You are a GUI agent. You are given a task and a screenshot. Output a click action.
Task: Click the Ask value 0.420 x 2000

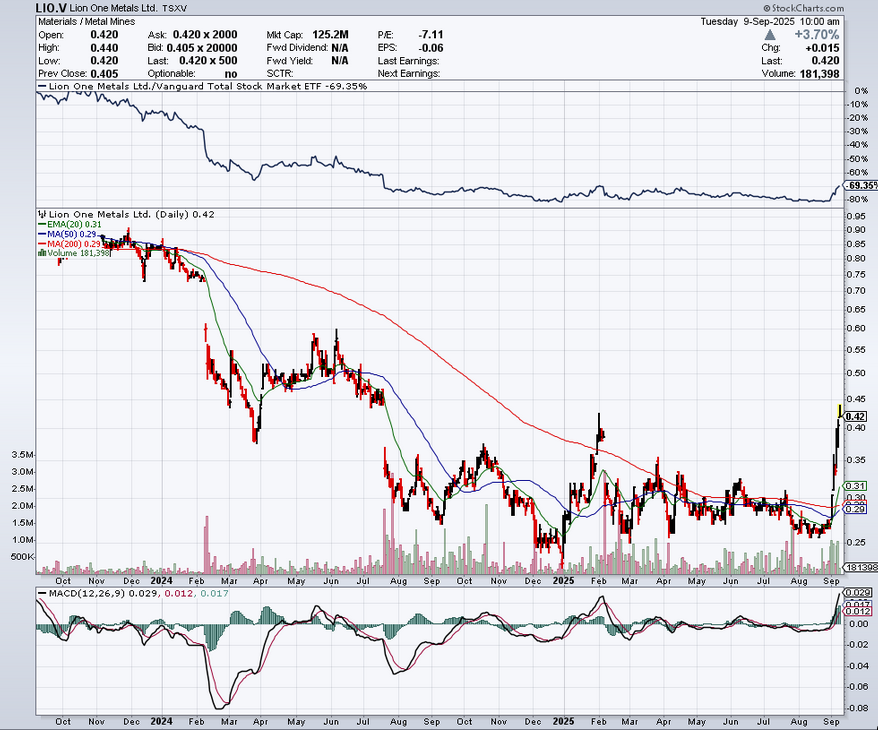pyautogui.click(x=205, y=35)
